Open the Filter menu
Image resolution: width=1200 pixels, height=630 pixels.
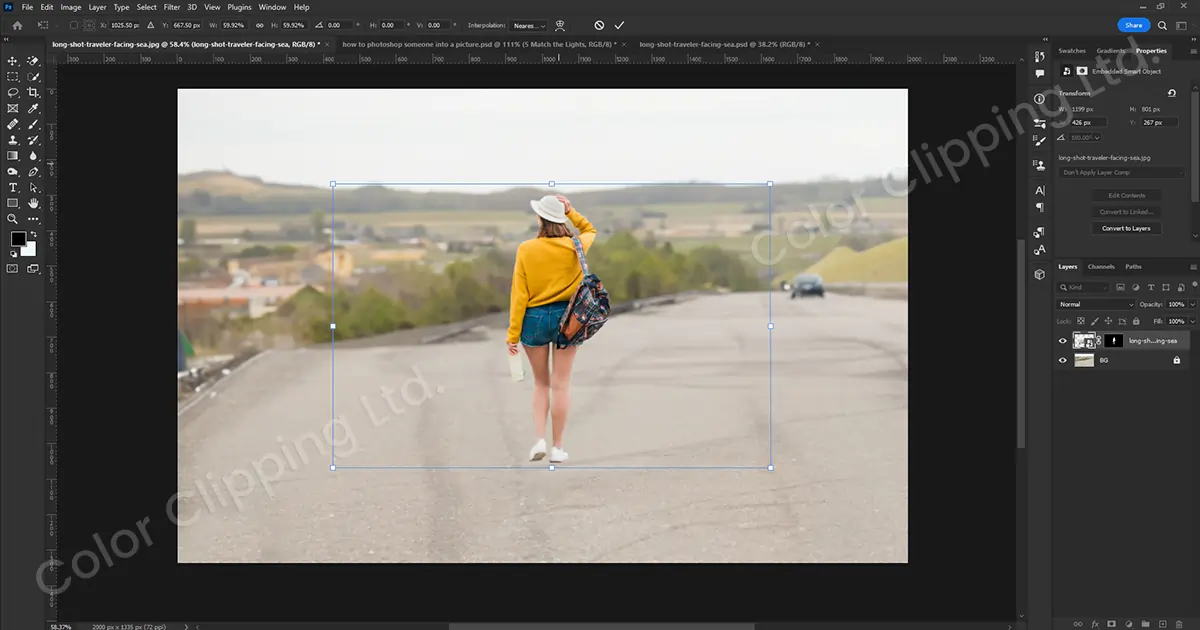click(x=173, y=7)
